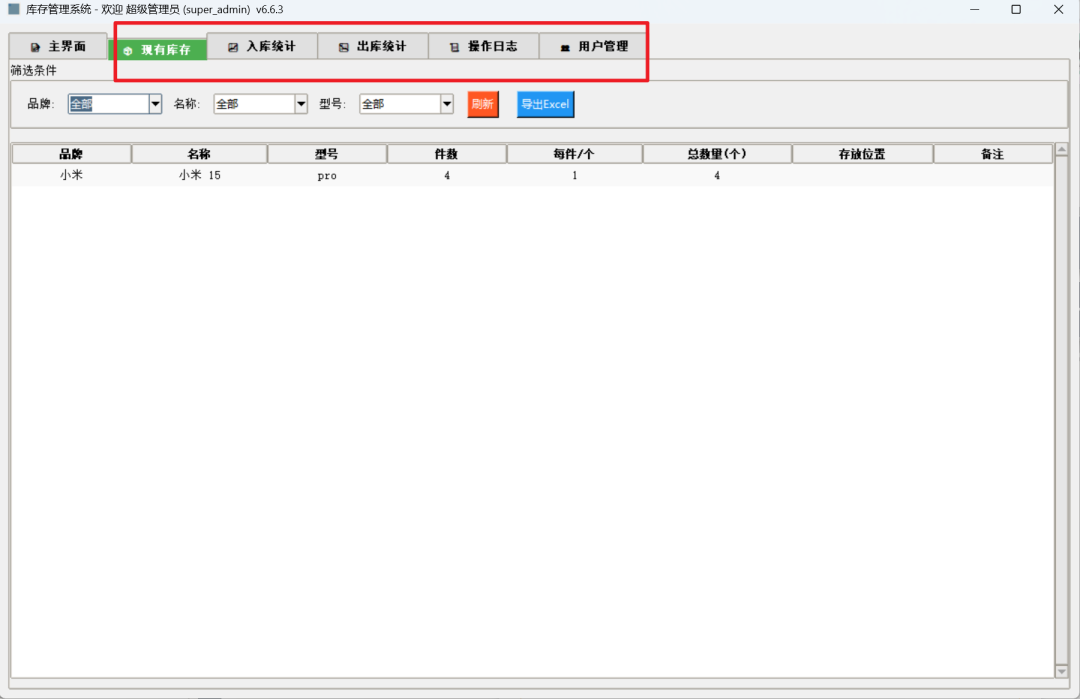Click the 出库统计 tab's outbound icon
The image size is (1080, 699).
pyautogui.click(x=342, y=45)
